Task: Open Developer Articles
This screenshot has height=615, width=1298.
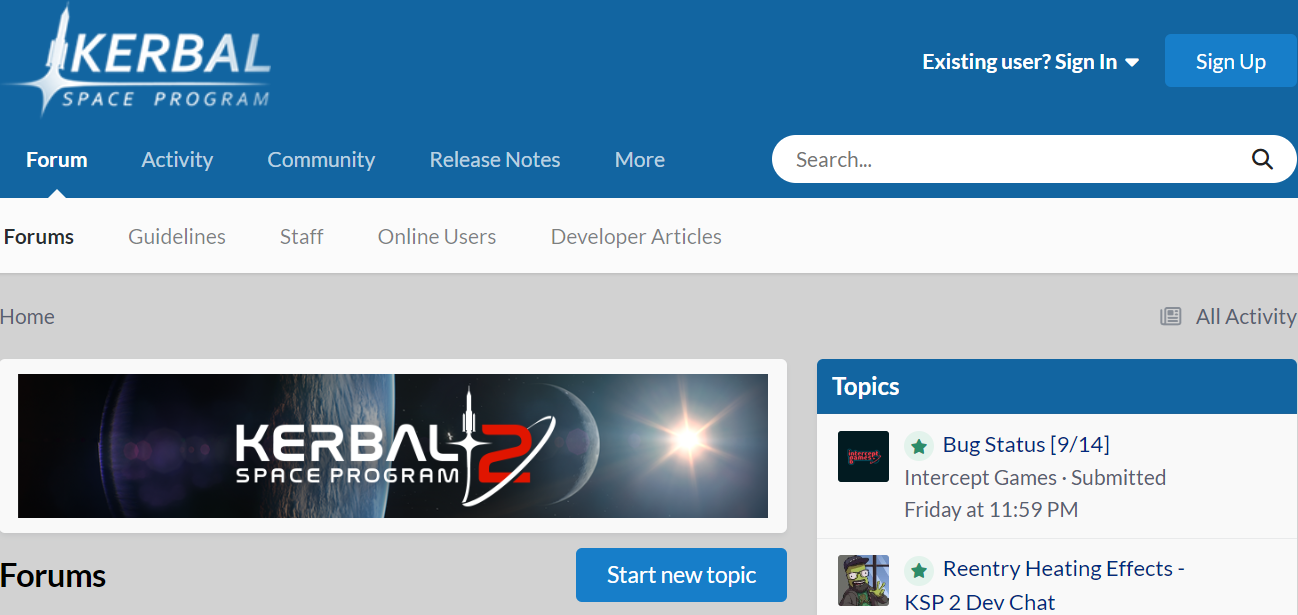Action: tap(636, 237)
